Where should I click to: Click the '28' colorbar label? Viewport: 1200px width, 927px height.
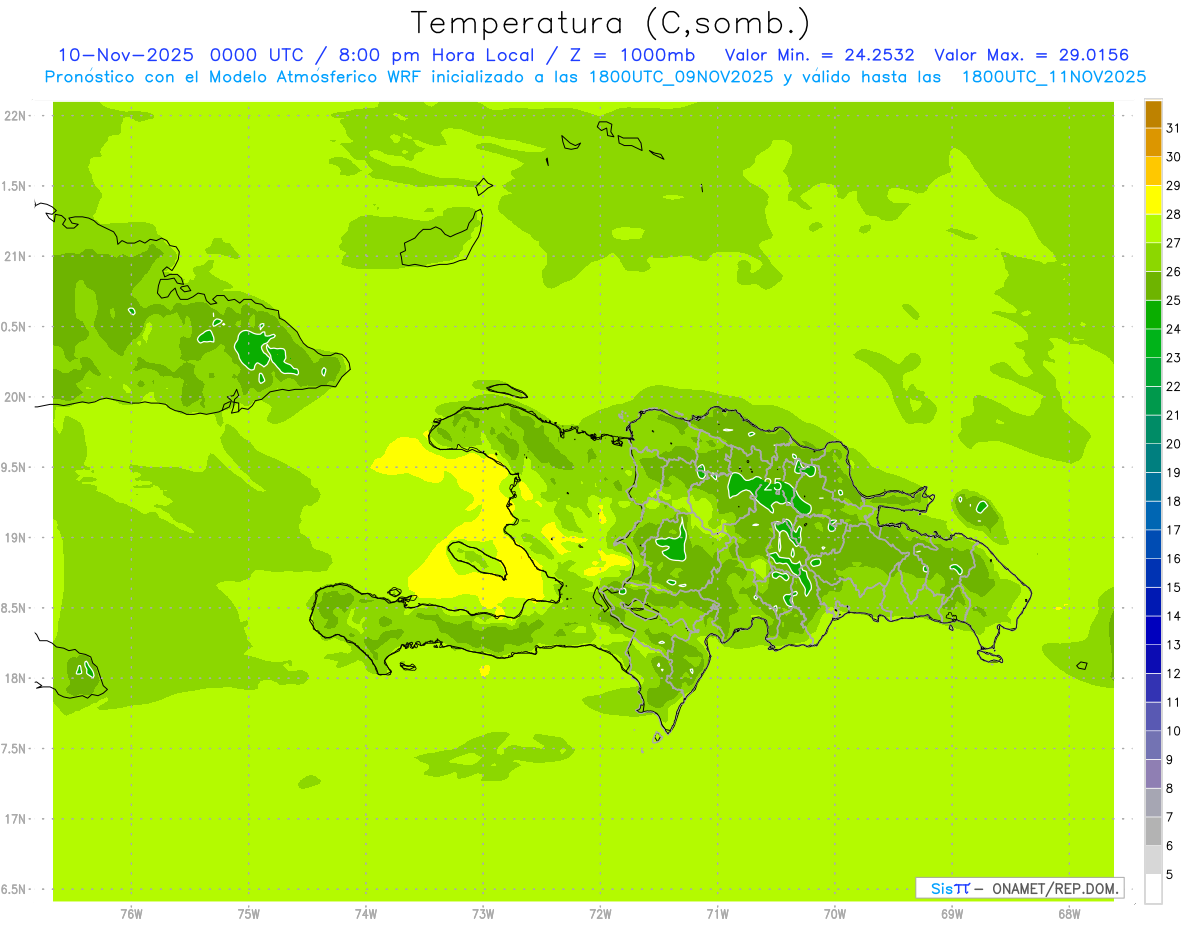click(x=1173, y=214)
